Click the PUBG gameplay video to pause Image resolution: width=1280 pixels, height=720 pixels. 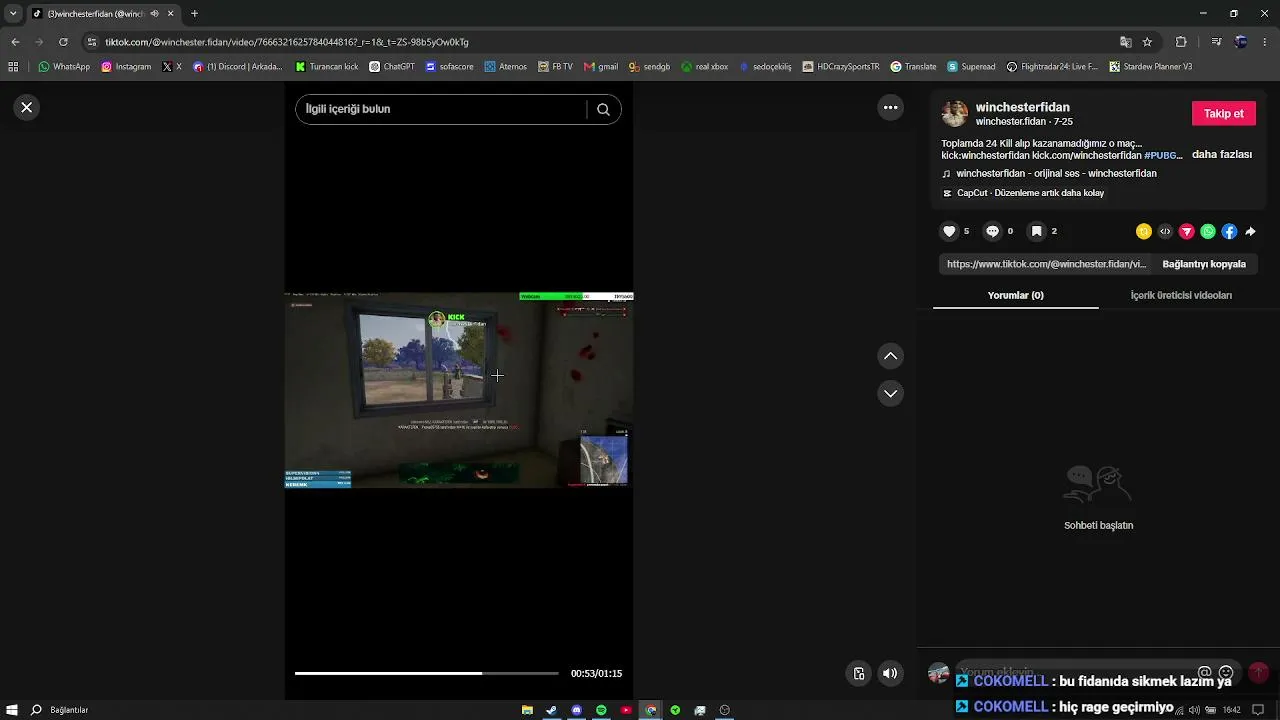point(459,390)
